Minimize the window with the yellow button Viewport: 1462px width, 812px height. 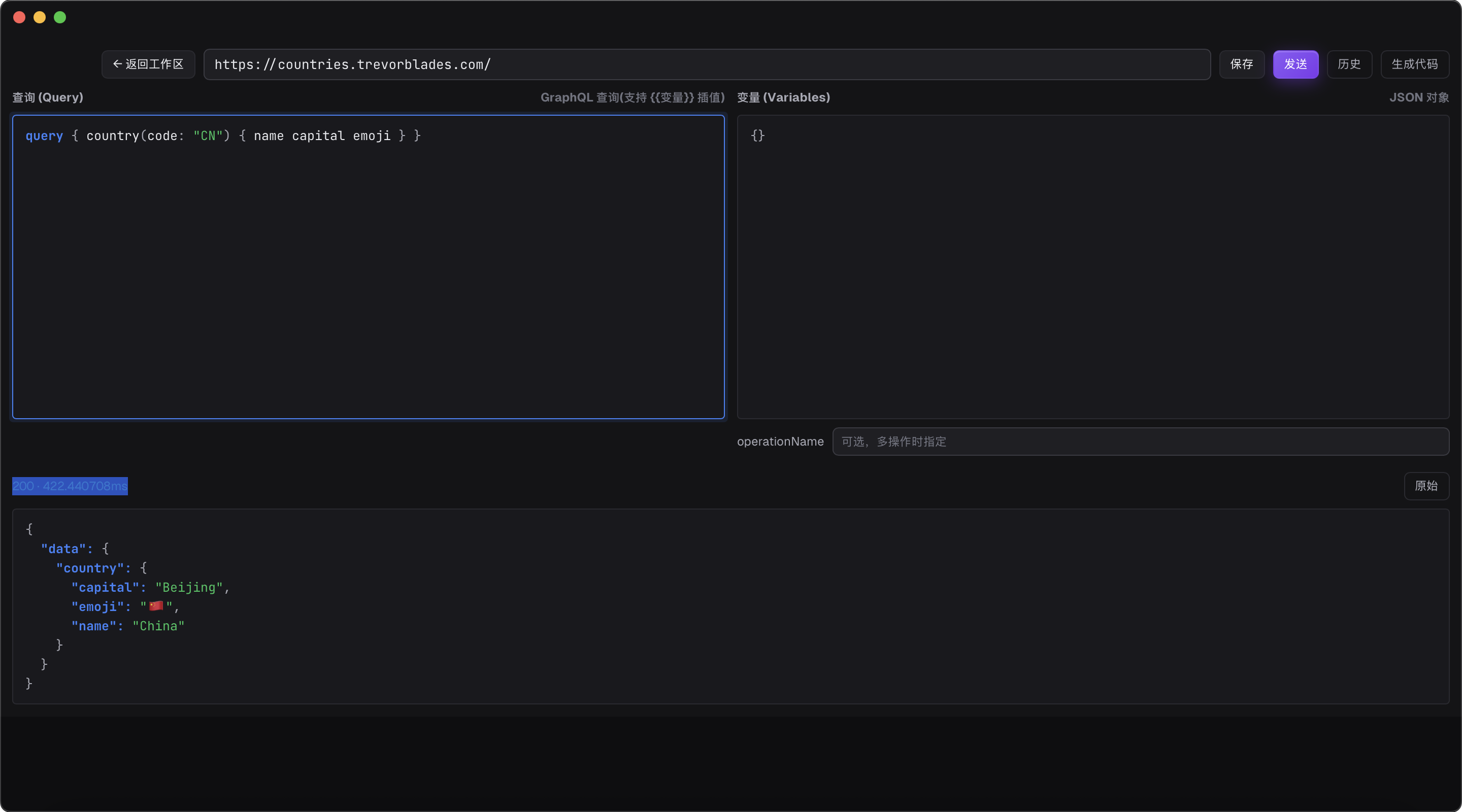40,17
